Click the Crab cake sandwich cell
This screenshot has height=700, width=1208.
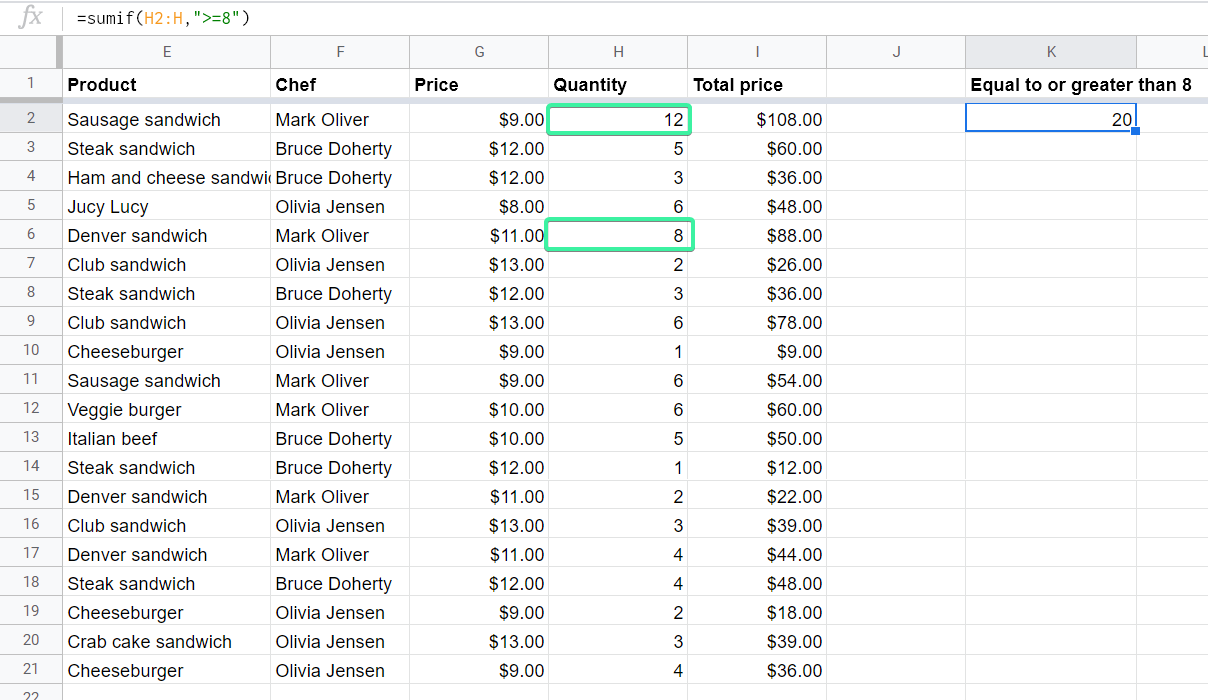click(149, 641)
